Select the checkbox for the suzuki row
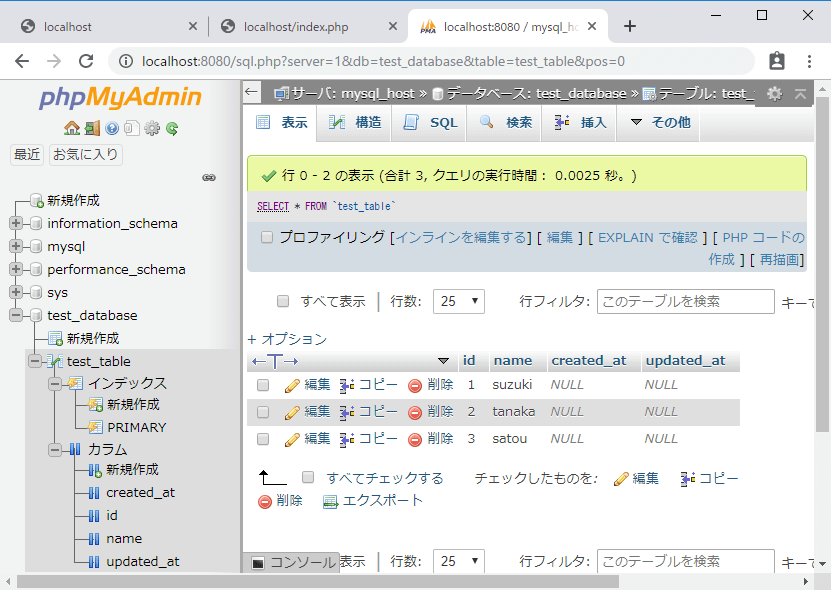This screenshot has width=831, height=590. click(x=263, y=385)
